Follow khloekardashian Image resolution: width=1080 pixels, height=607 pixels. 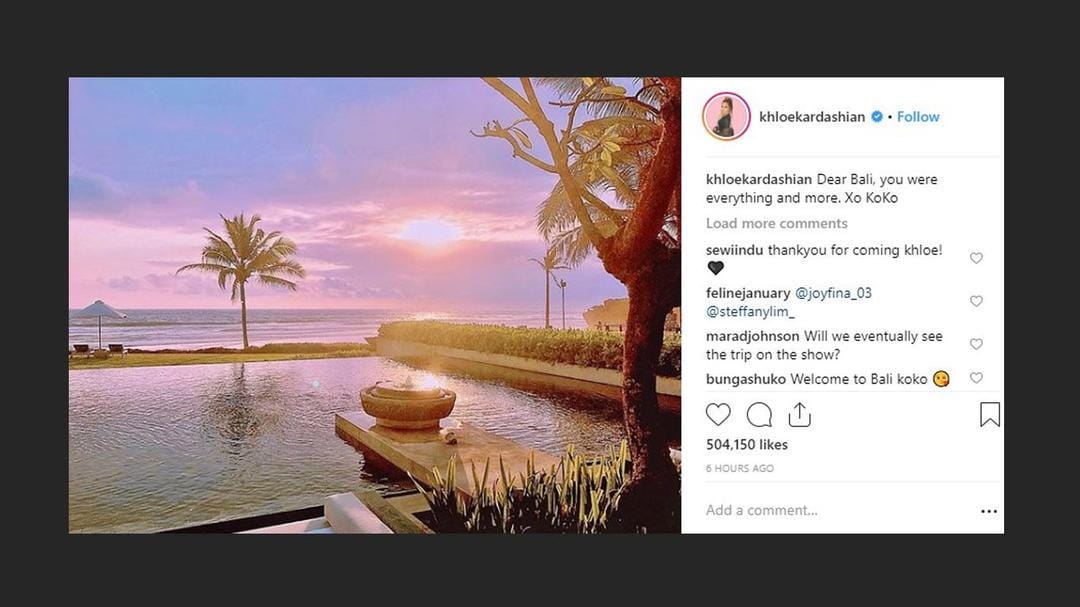[917, 116]
